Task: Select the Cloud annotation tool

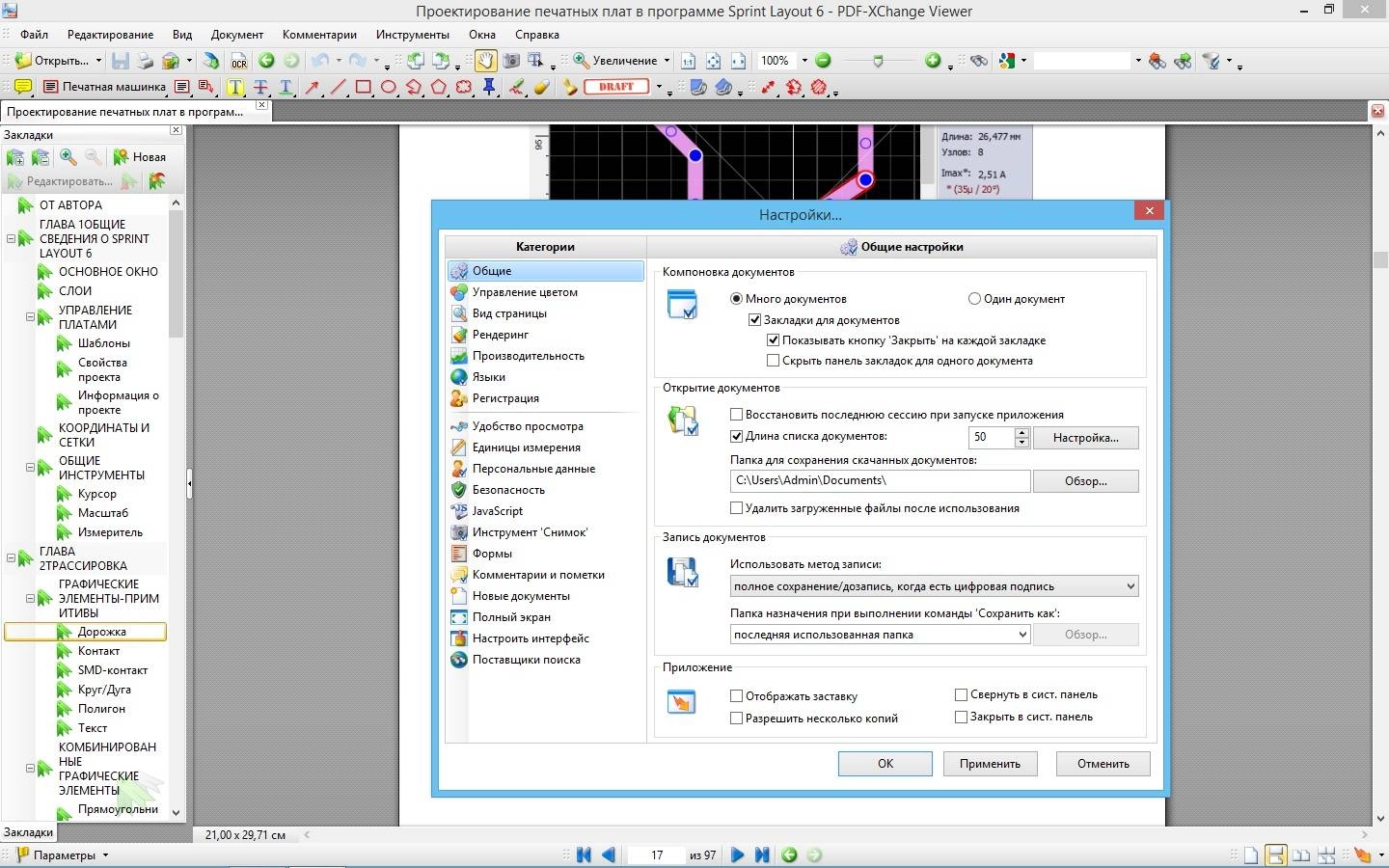Action: 464,87
